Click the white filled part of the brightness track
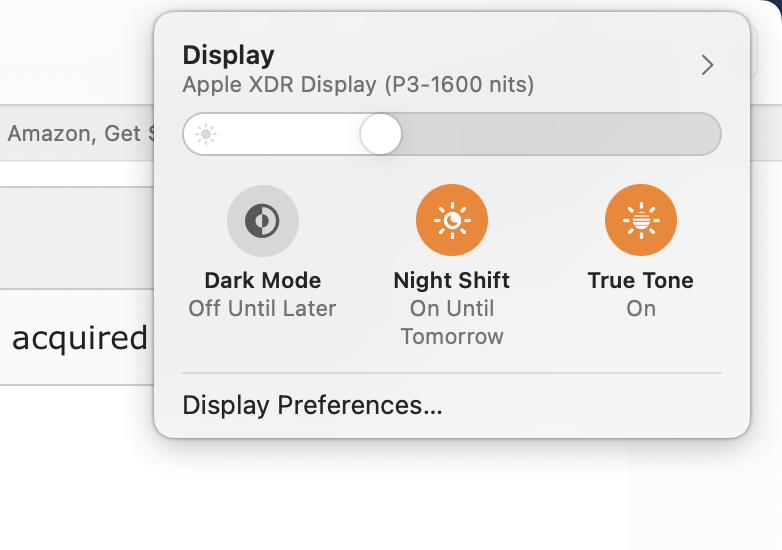Screen dimensions: 782x550 pyautogui.click(x=290, y=134)
